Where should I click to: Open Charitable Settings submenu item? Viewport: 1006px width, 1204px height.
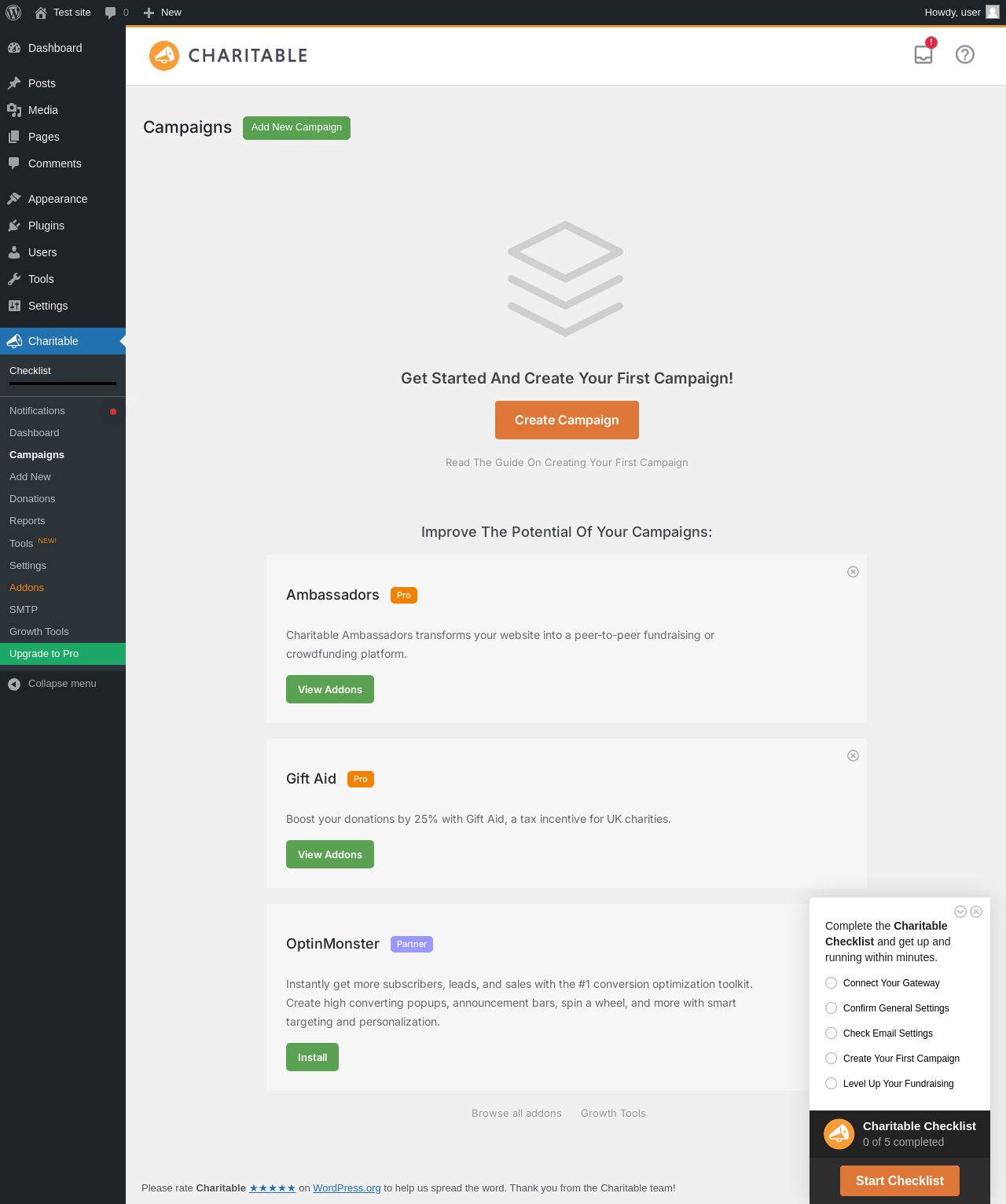coord(63,565)
